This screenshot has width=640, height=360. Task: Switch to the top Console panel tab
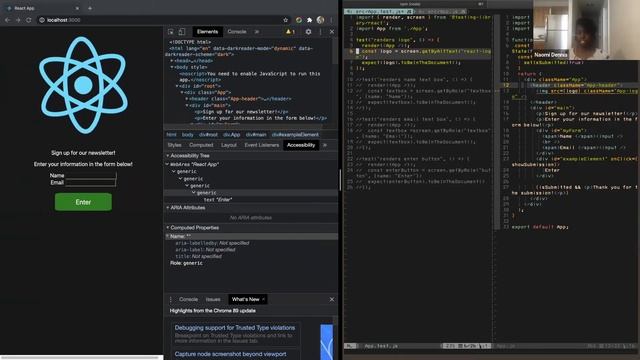pos(237,31)
